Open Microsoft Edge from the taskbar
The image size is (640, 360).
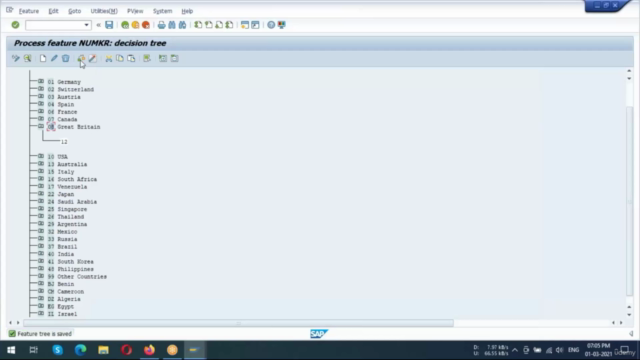tap(80, 350)
